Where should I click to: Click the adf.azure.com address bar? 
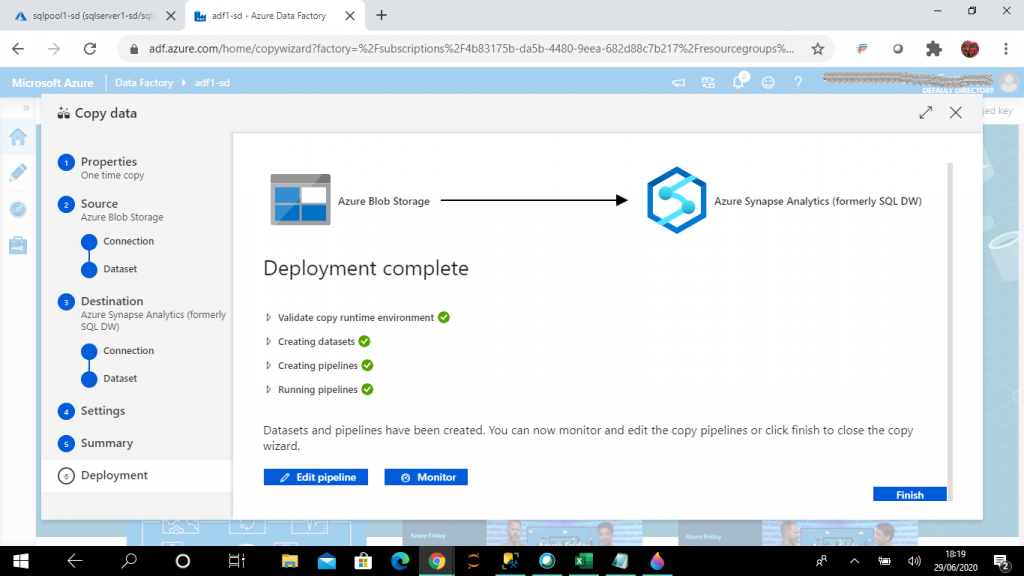point(470,48)
